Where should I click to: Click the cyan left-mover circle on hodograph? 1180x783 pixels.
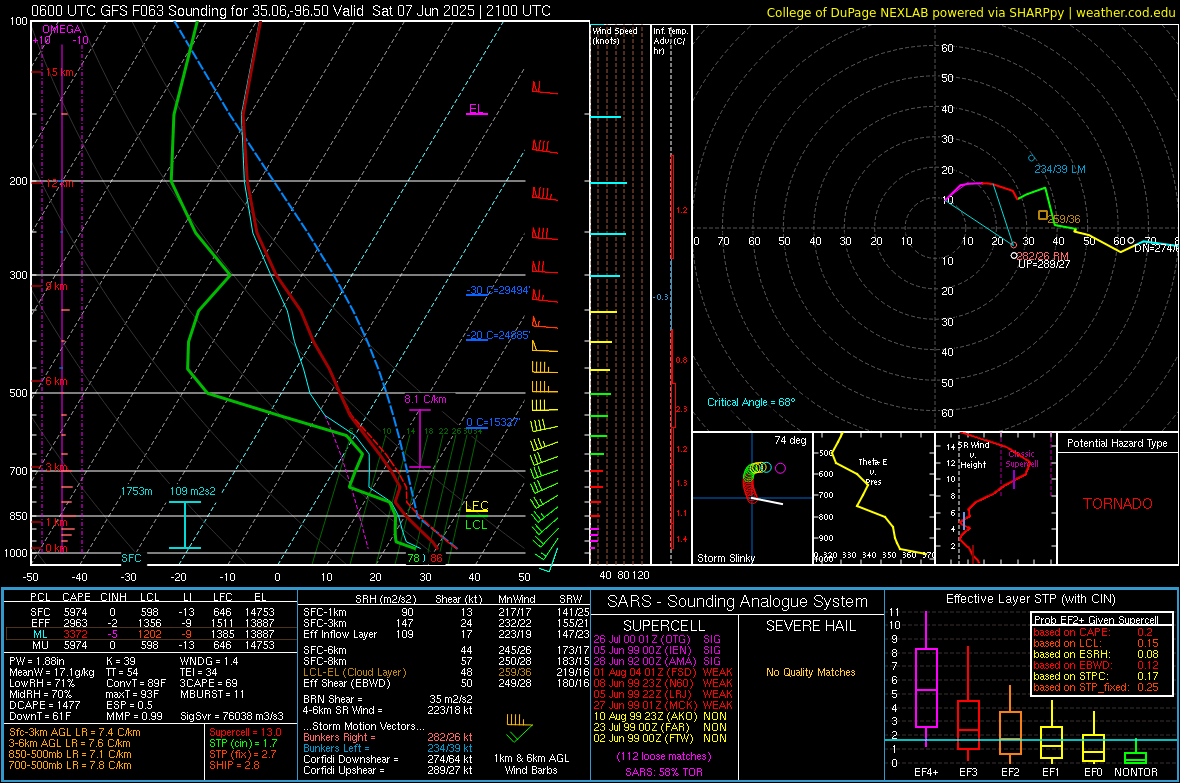(1032, 158)
